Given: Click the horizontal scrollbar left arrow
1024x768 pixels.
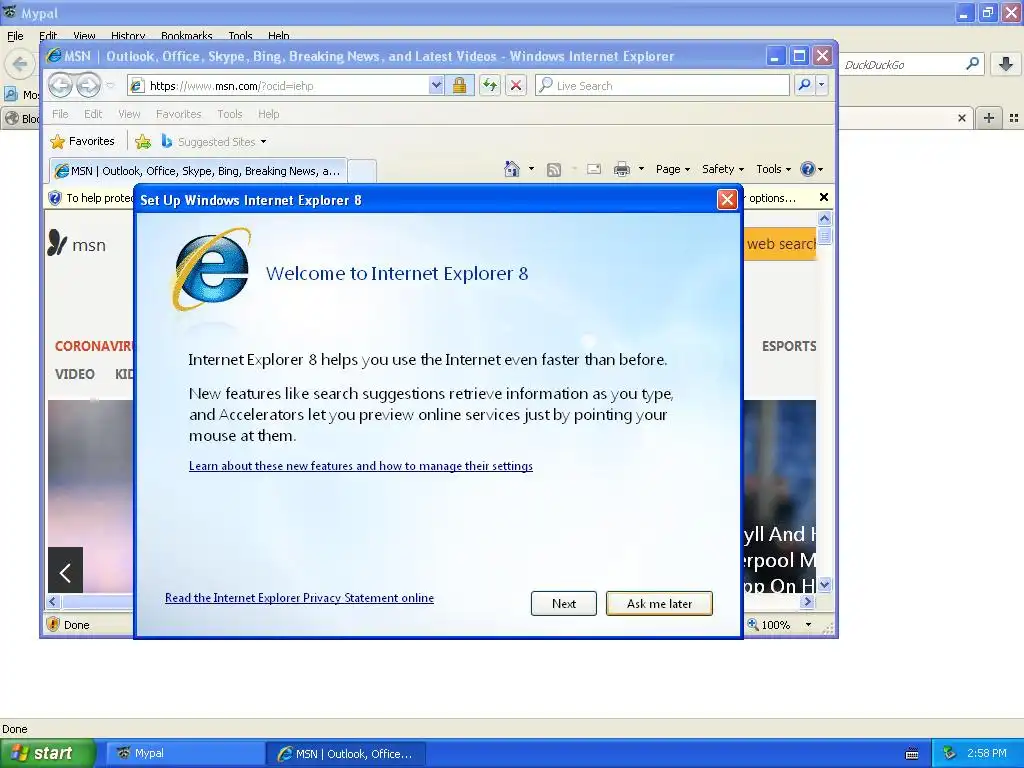Looking at the screenshot, I should 54,601.
